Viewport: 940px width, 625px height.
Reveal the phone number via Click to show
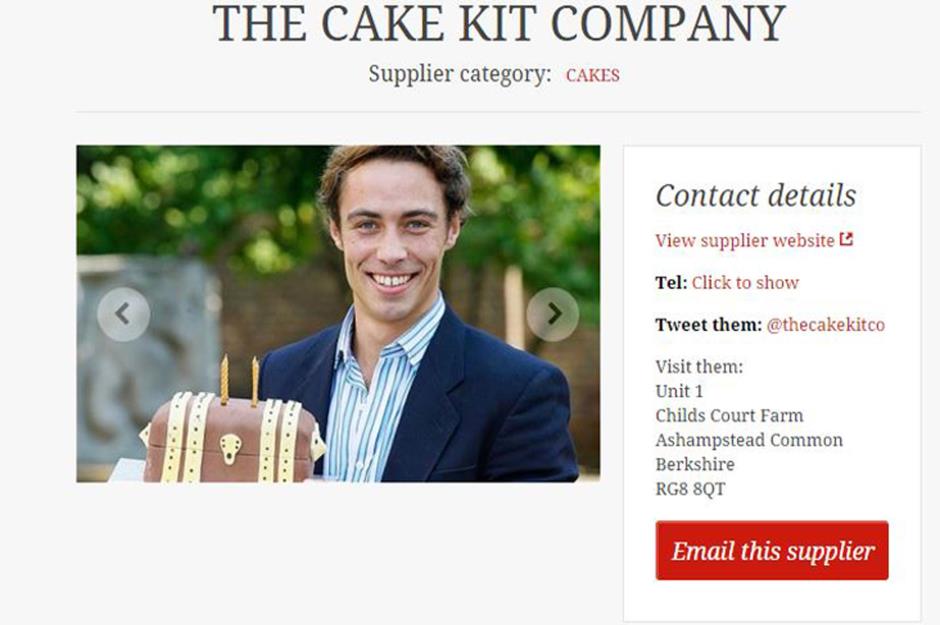(x=745, y=282)
